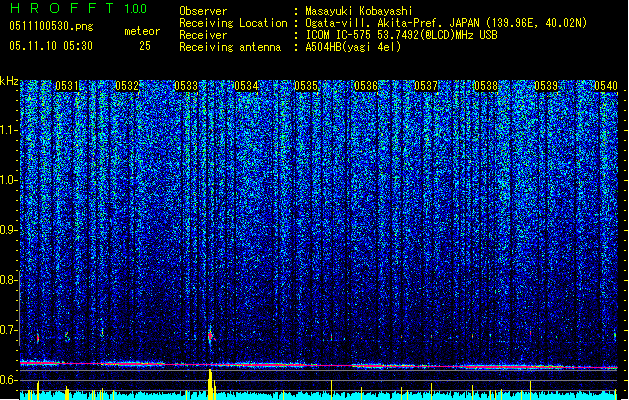Click the HROFFT 1.0.0 title text
The width and height of the screenshot is (629, 400).
(78, 8)
